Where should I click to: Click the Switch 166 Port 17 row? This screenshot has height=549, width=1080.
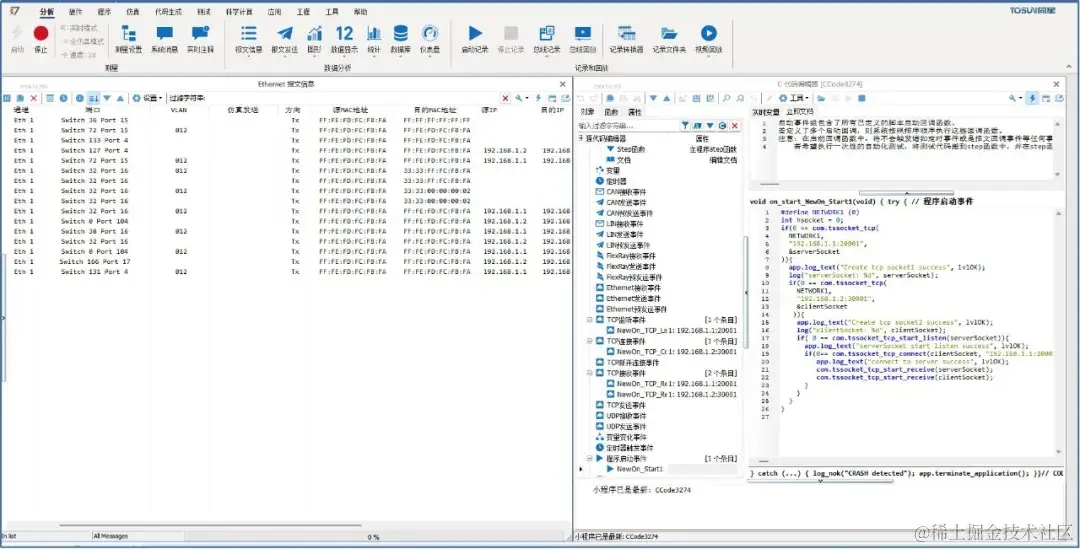[286, 262]
